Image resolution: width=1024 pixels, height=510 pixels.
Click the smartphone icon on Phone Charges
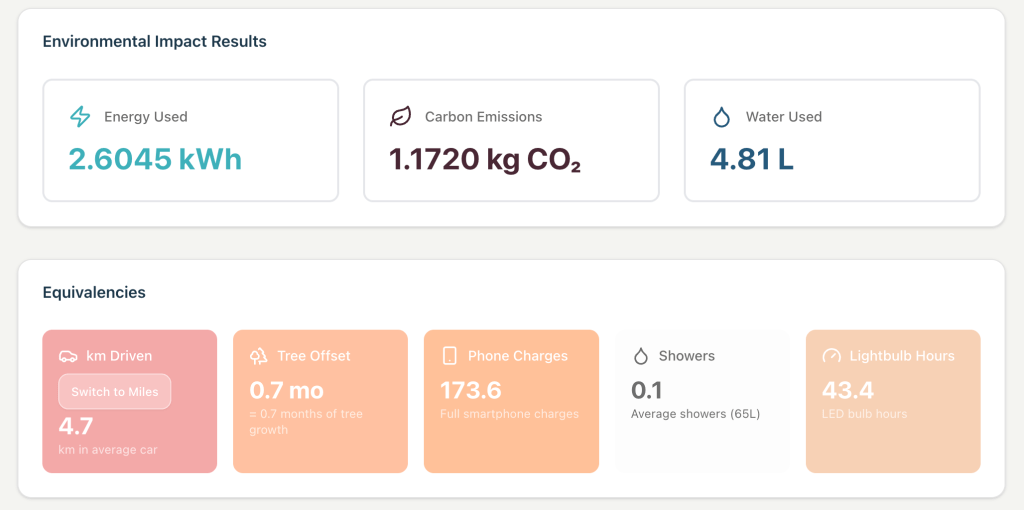coord(450,356)
